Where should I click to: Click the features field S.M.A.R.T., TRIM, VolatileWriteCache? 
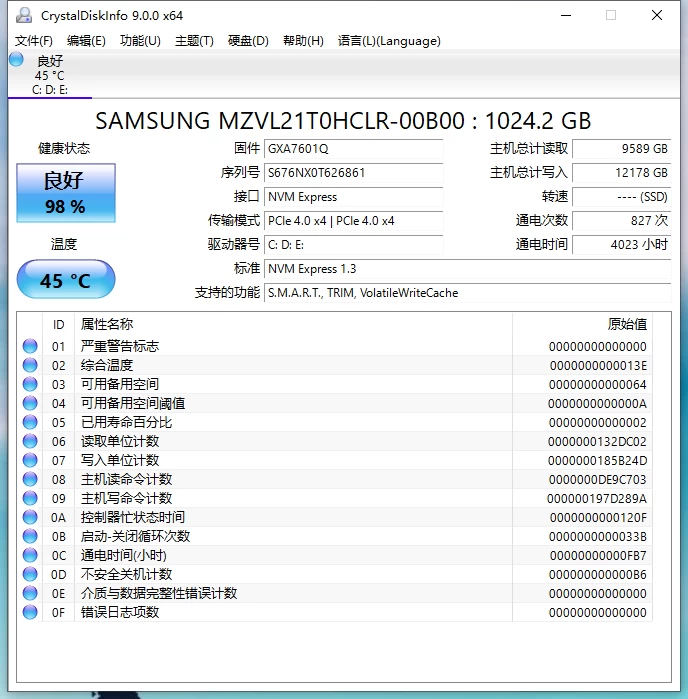[x=468, y=293]
